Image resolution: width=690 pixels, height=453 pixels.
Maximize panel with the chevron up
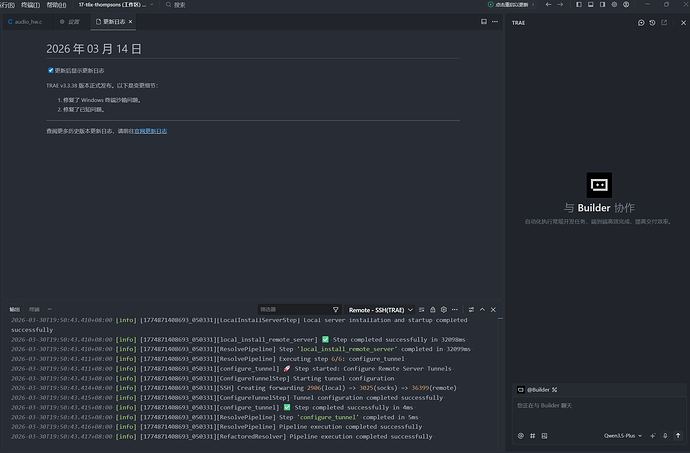click(x=482, y=309)
